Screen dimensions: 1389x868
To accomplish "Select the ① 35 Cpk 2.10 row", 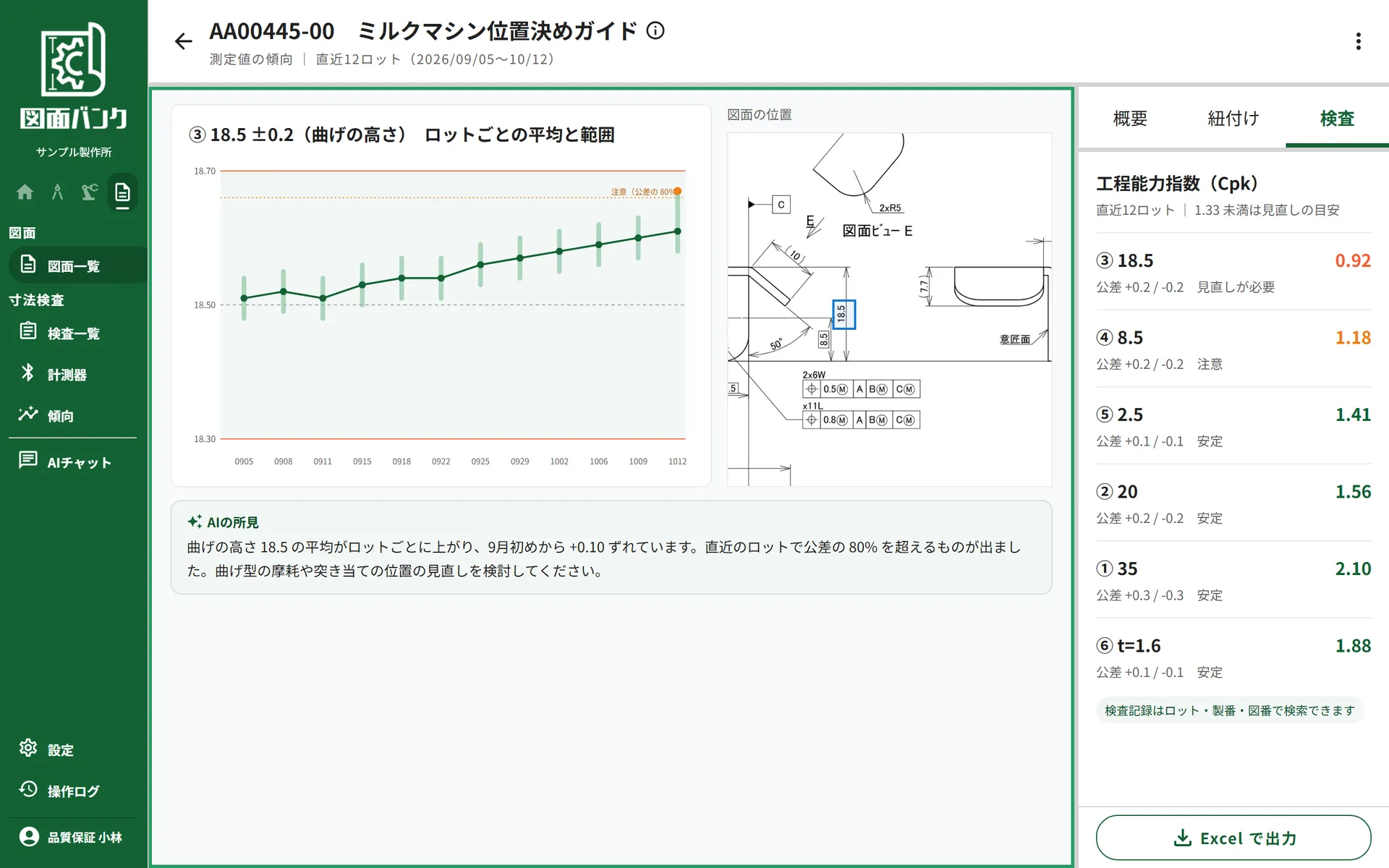I will [x=1233, y=580].
